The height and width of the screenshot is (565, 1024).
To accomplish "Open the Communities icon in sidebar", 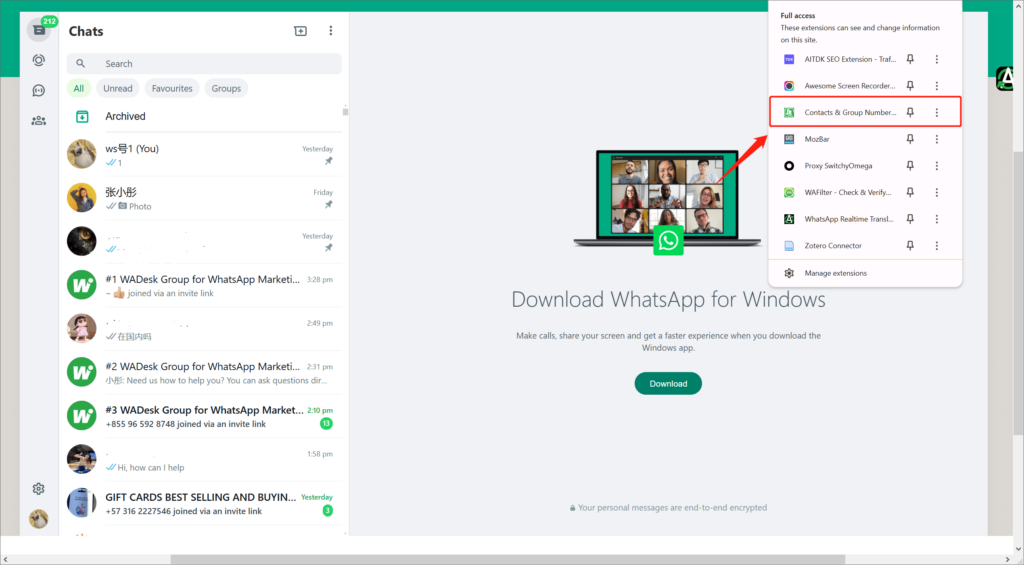I will tap(39, 120).
